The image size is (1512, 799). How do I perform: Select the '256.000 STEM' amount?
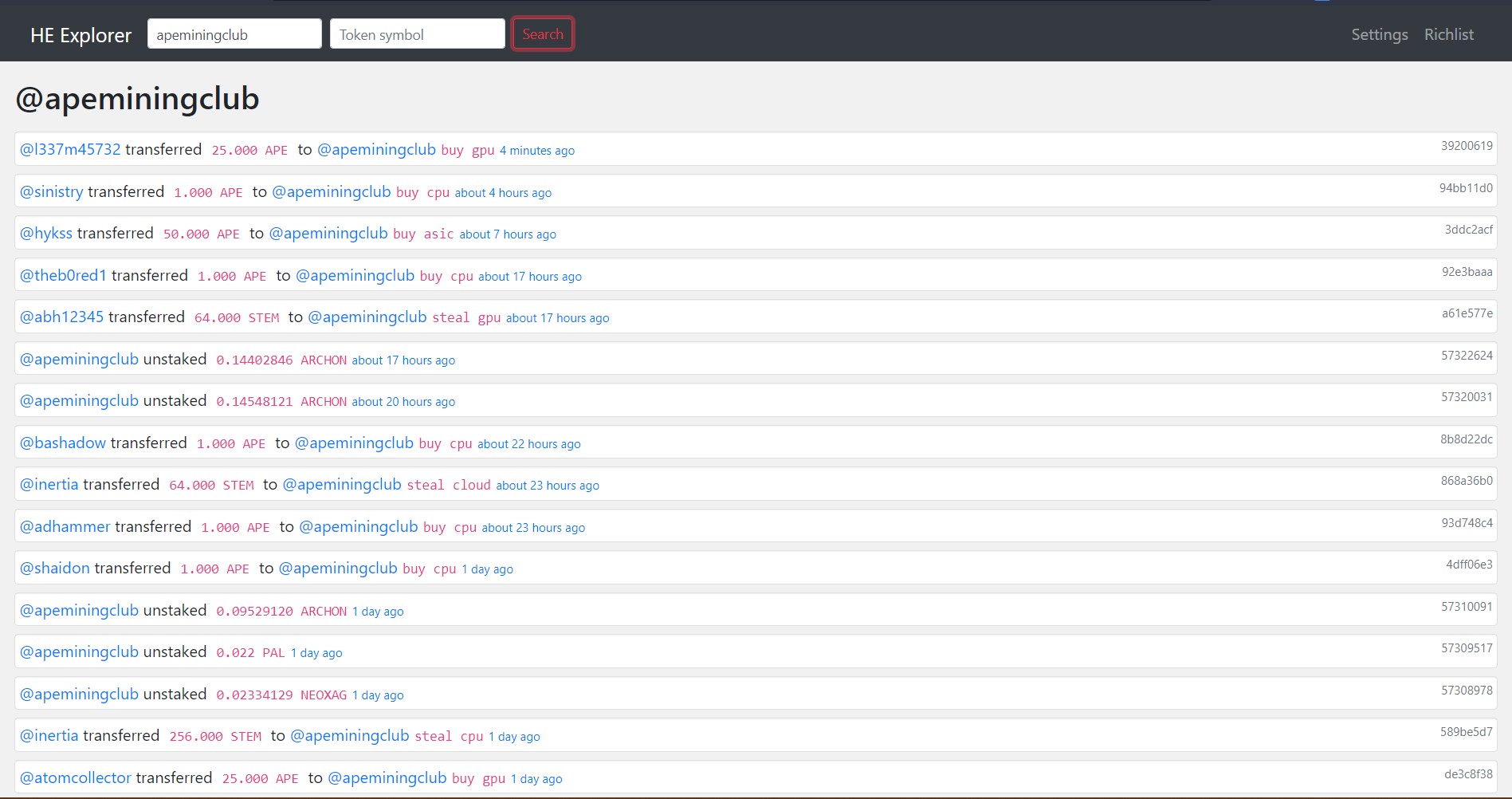click(x=215, y=736)
